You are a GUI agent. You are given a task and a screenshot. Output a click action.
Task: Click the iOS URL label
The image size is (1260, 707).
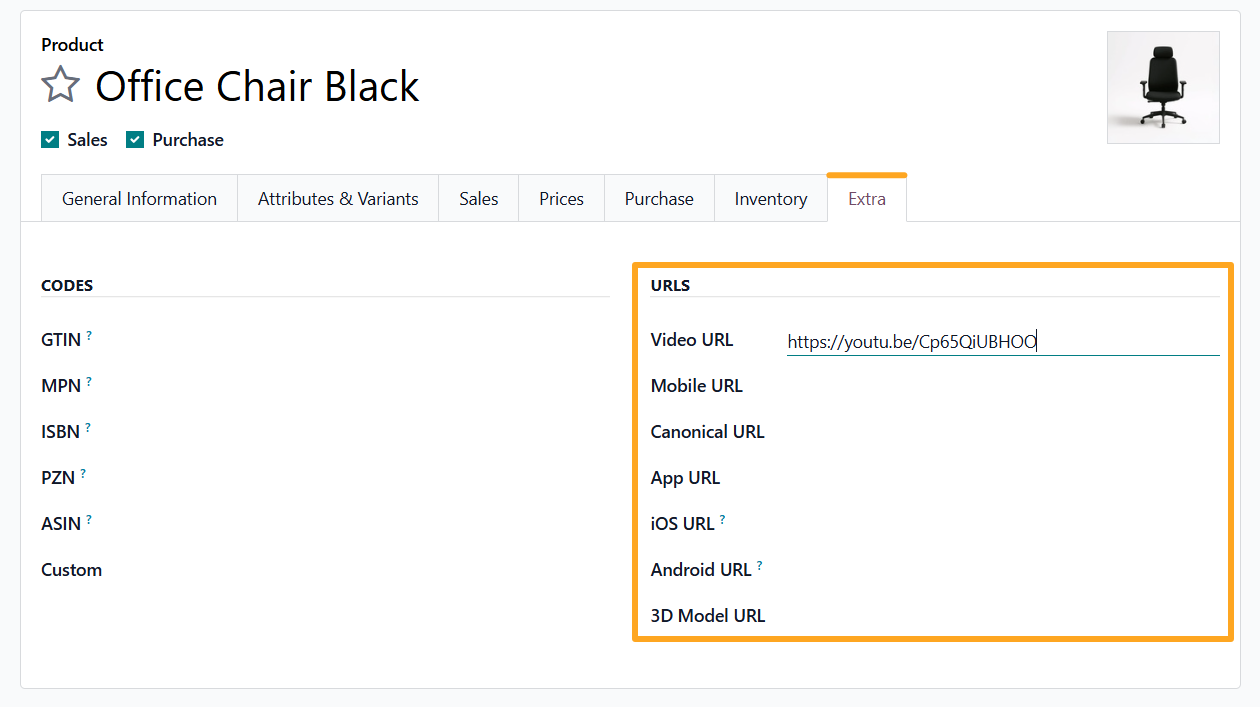[x=683, y=524]
